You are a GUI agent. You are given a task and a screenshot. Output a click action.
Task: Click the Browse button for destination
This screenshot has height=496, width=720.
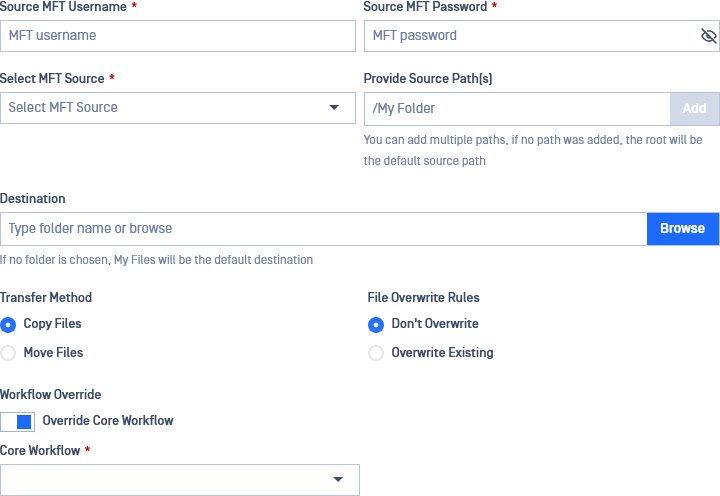(683, 229)
